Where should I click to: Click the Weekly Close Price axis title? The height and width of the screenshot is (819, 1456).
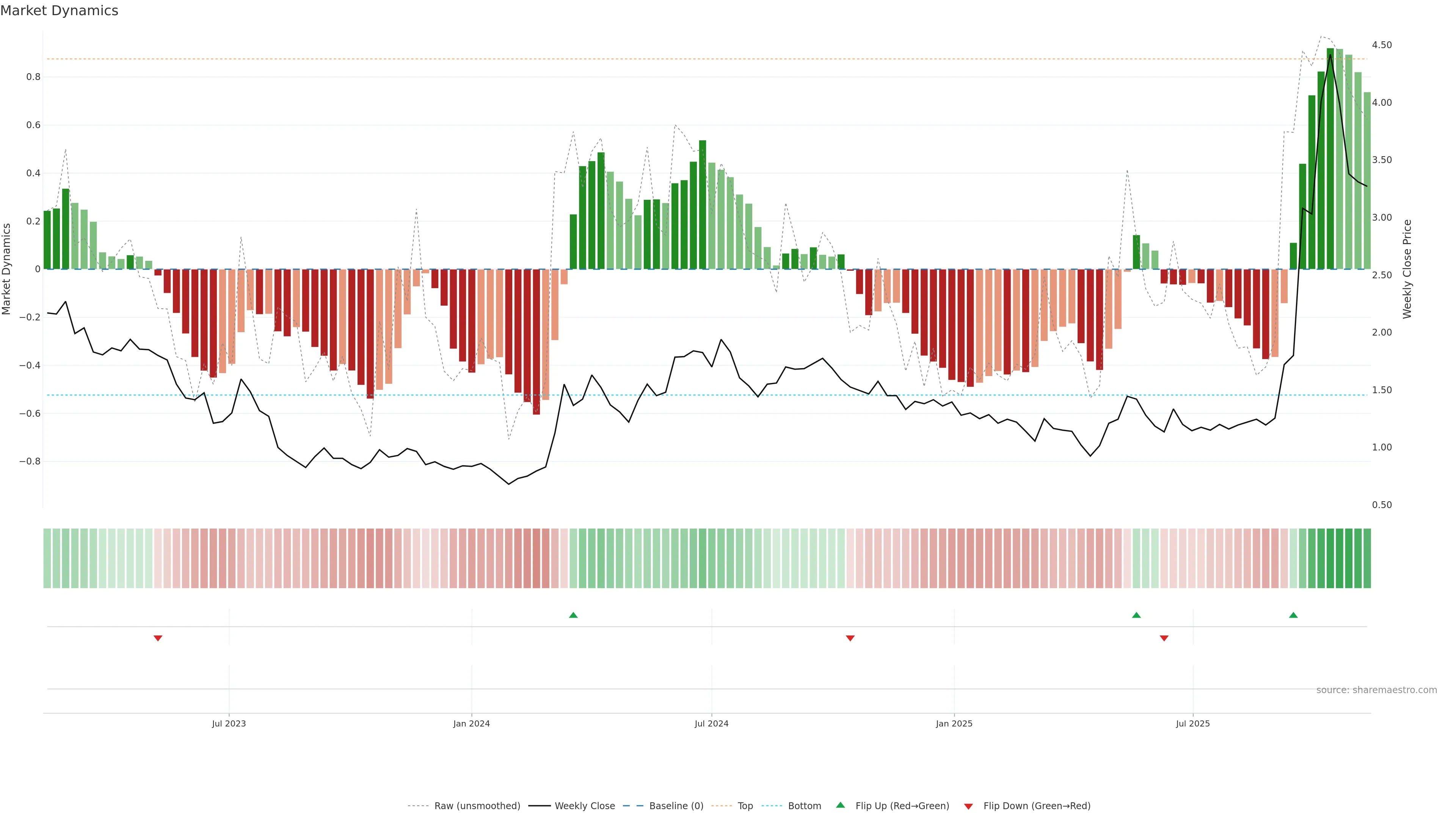(x=1407, y=269)
